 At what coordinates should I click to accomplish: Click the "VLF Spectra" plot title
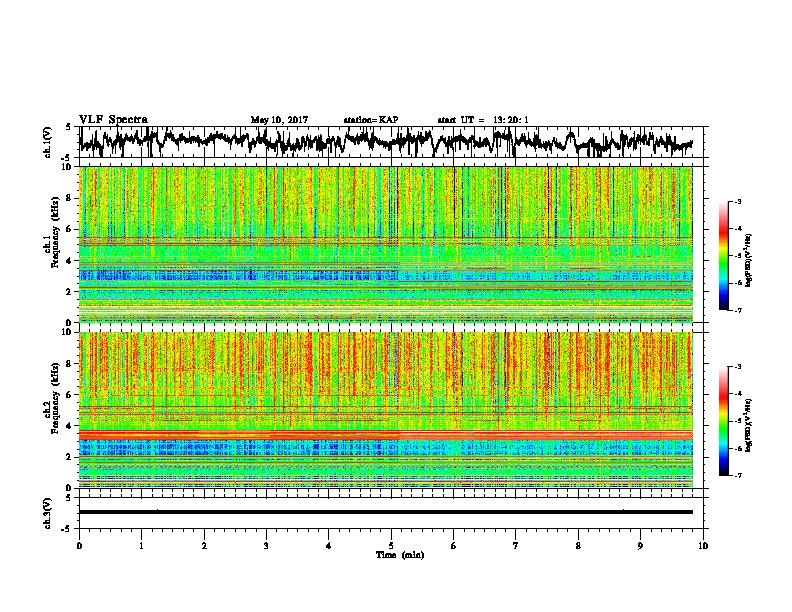click(x=113, y=120)
